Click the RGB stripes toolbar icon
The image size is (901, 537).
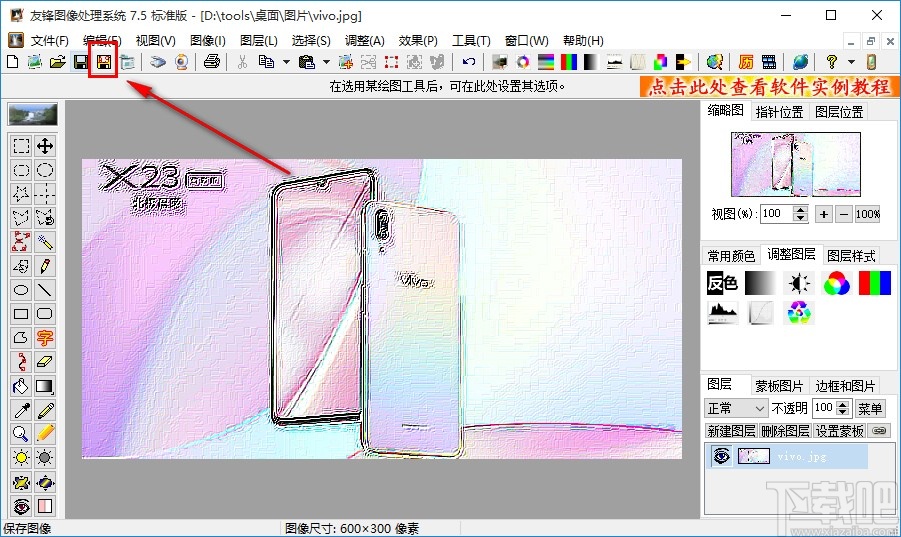[x=569, y=62]
